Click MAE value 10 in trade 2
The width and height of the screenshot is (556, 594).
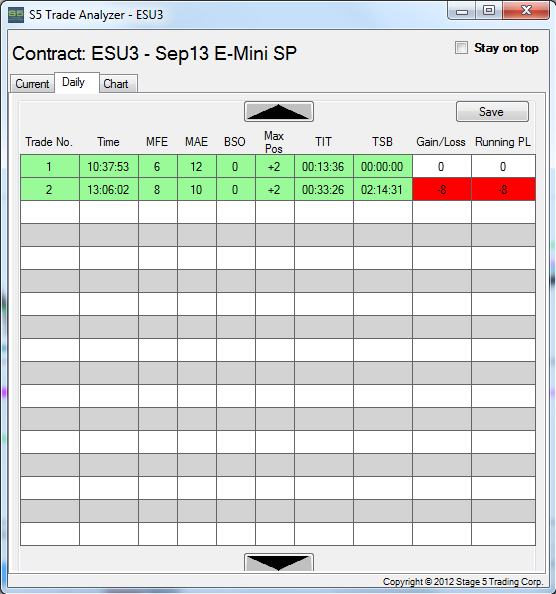point(197,189)
